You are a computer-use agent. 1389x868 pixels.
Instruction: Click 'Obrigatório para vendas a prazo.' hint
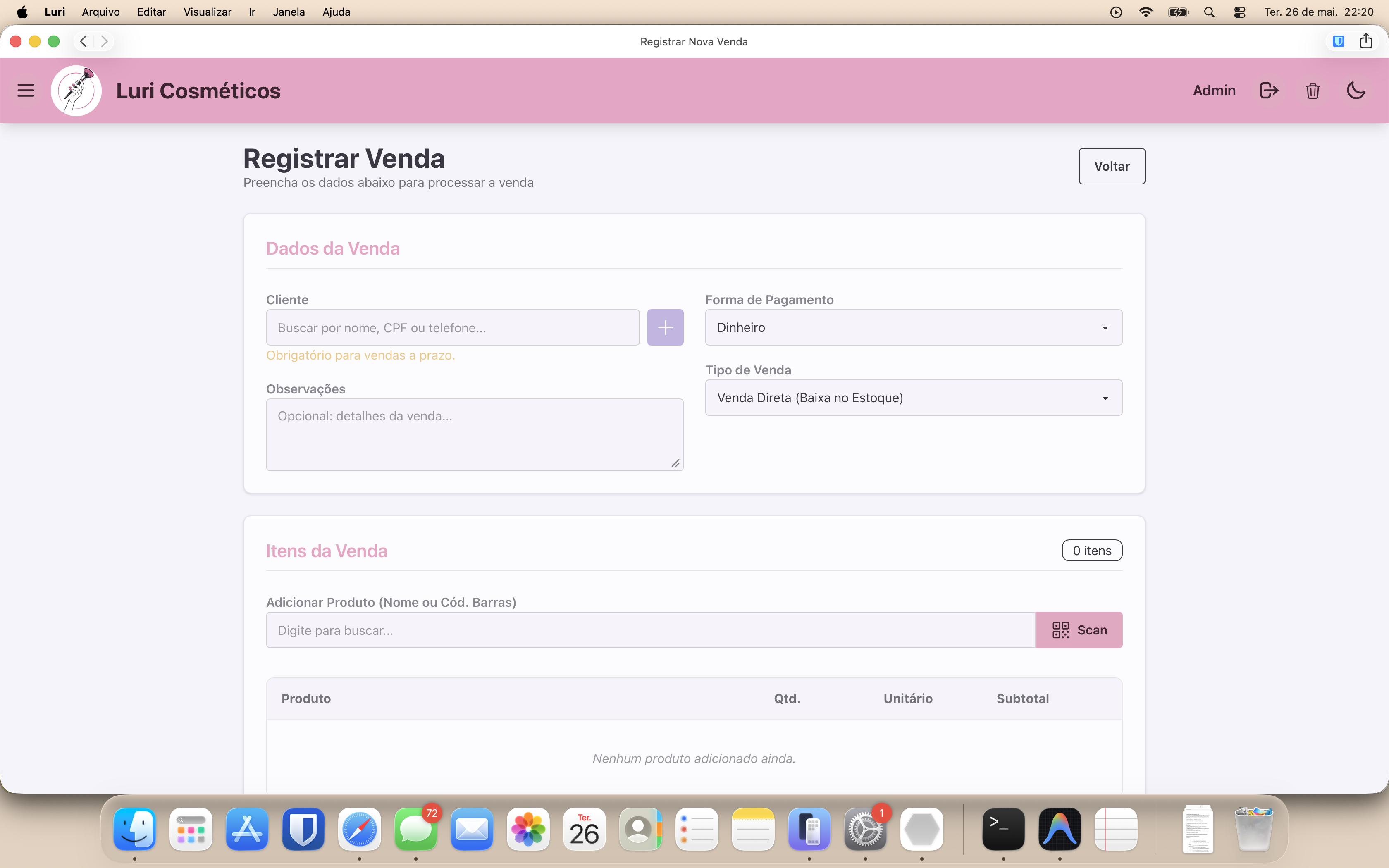pyautogui.click(x=360, y=355)
